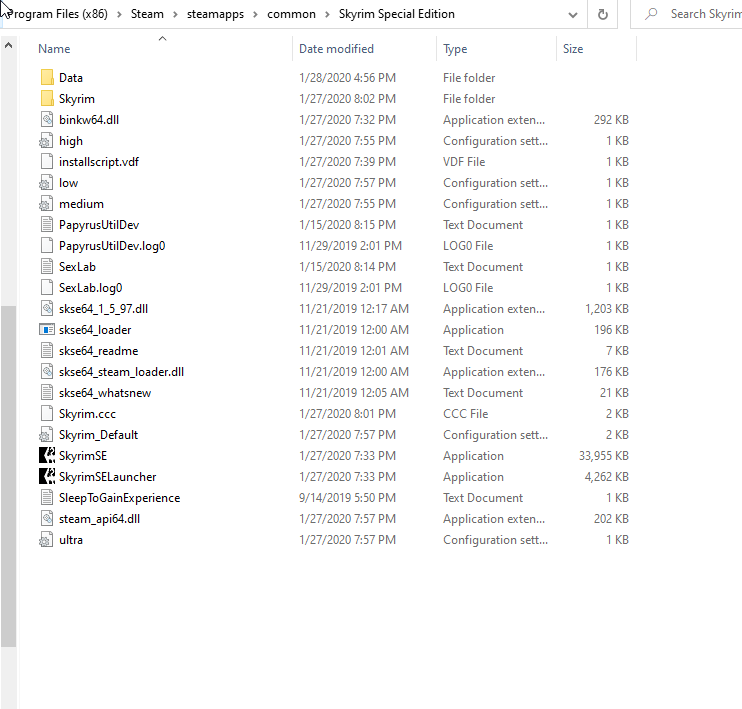Expand chevron after common in path

327,15
